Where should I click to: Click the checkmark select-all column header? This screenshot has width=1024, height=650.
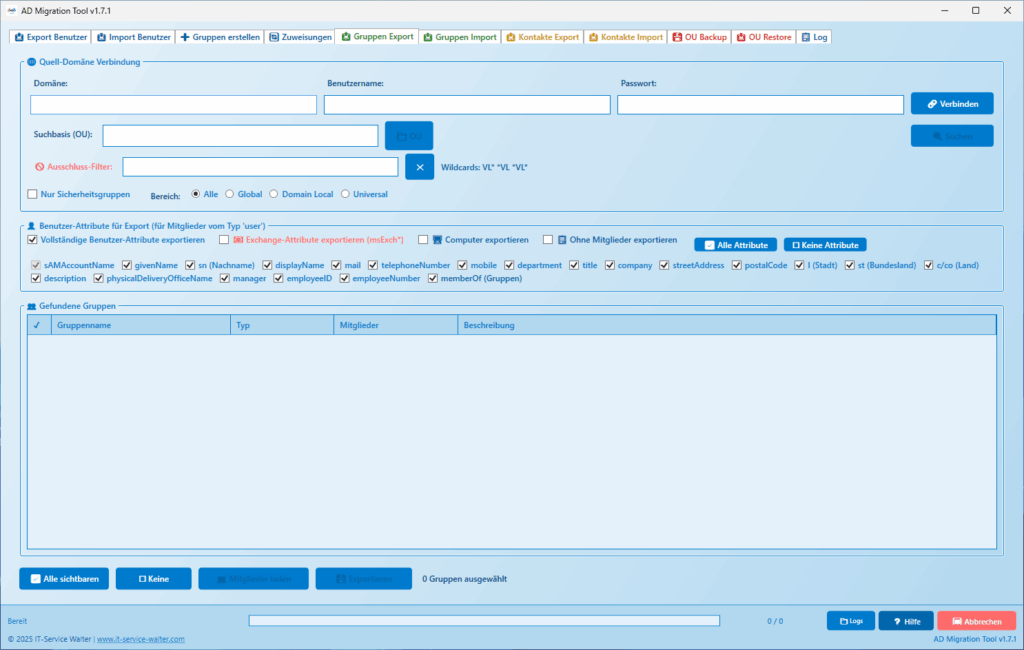point(37,325)
